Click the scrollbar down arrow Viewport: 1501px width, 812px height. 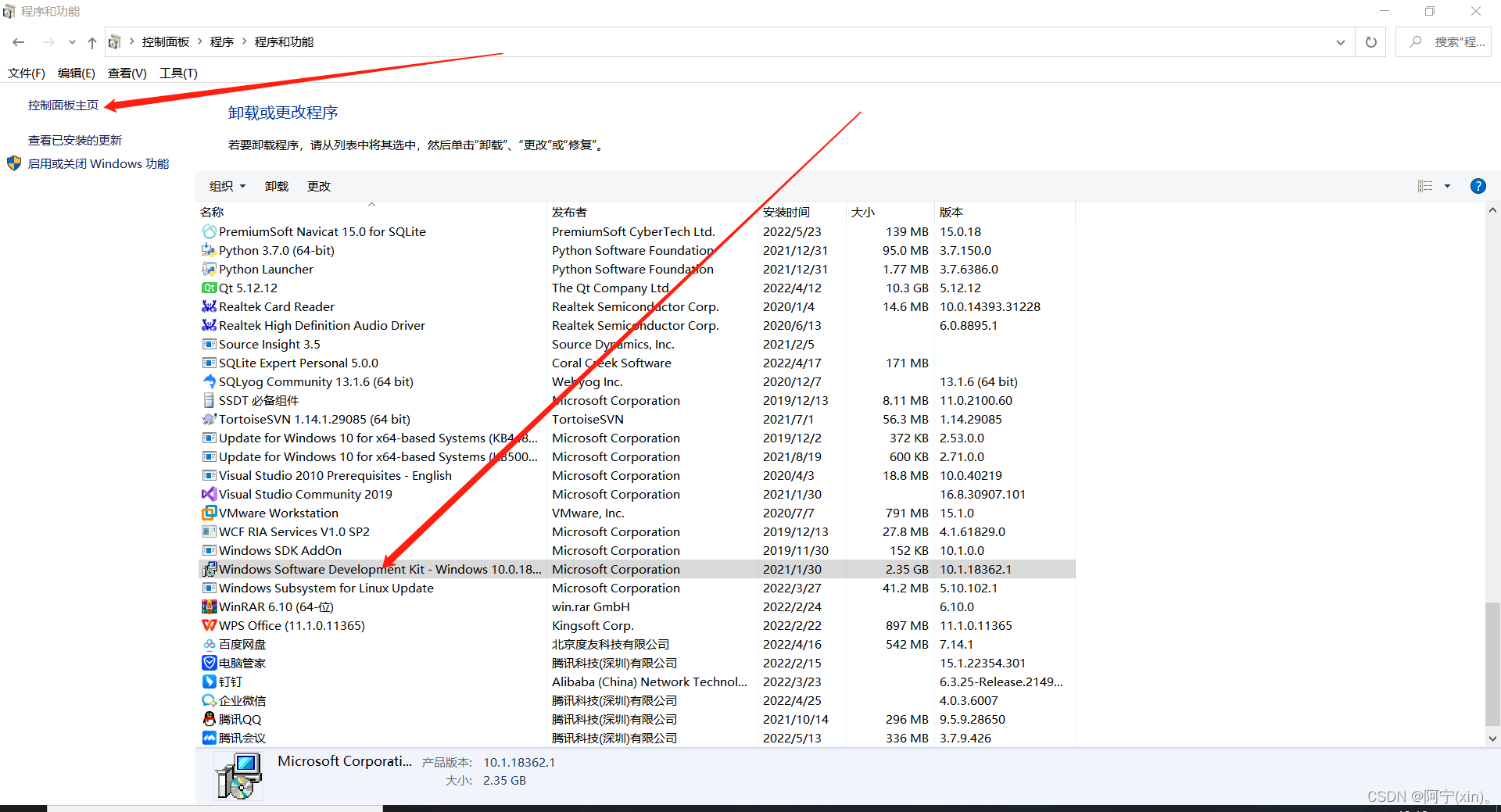click(x=1492, y=739)
